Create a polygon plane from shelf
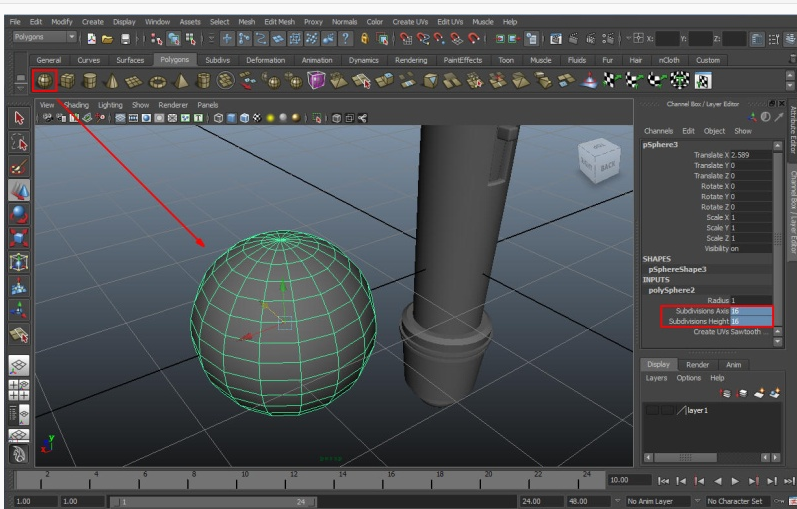Image resolution: width=797 pixels, height=509 pixels. [x=134, y=81]
